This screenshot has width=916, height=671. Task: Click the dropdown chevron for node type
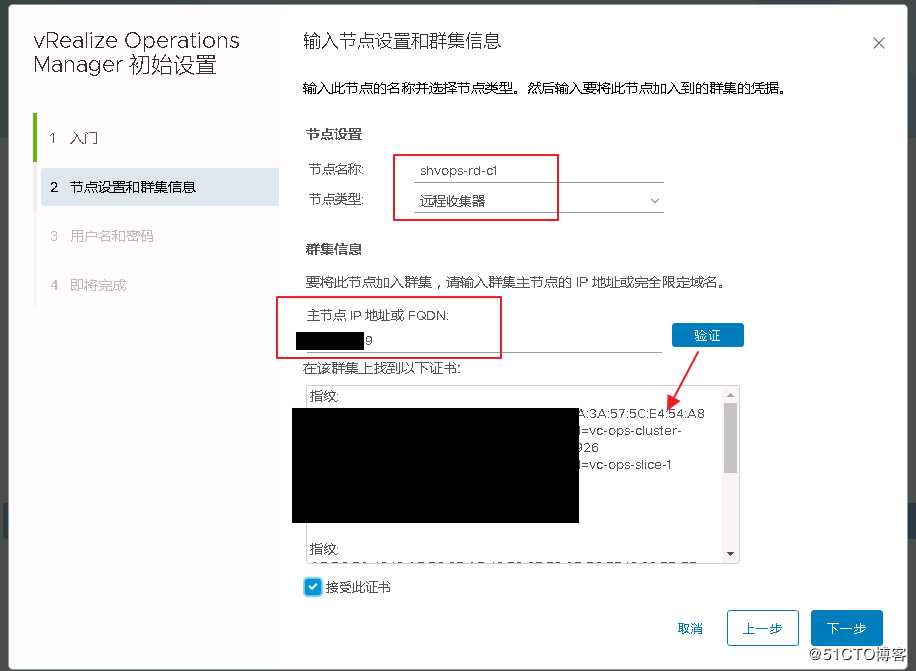tap(655, 201)
